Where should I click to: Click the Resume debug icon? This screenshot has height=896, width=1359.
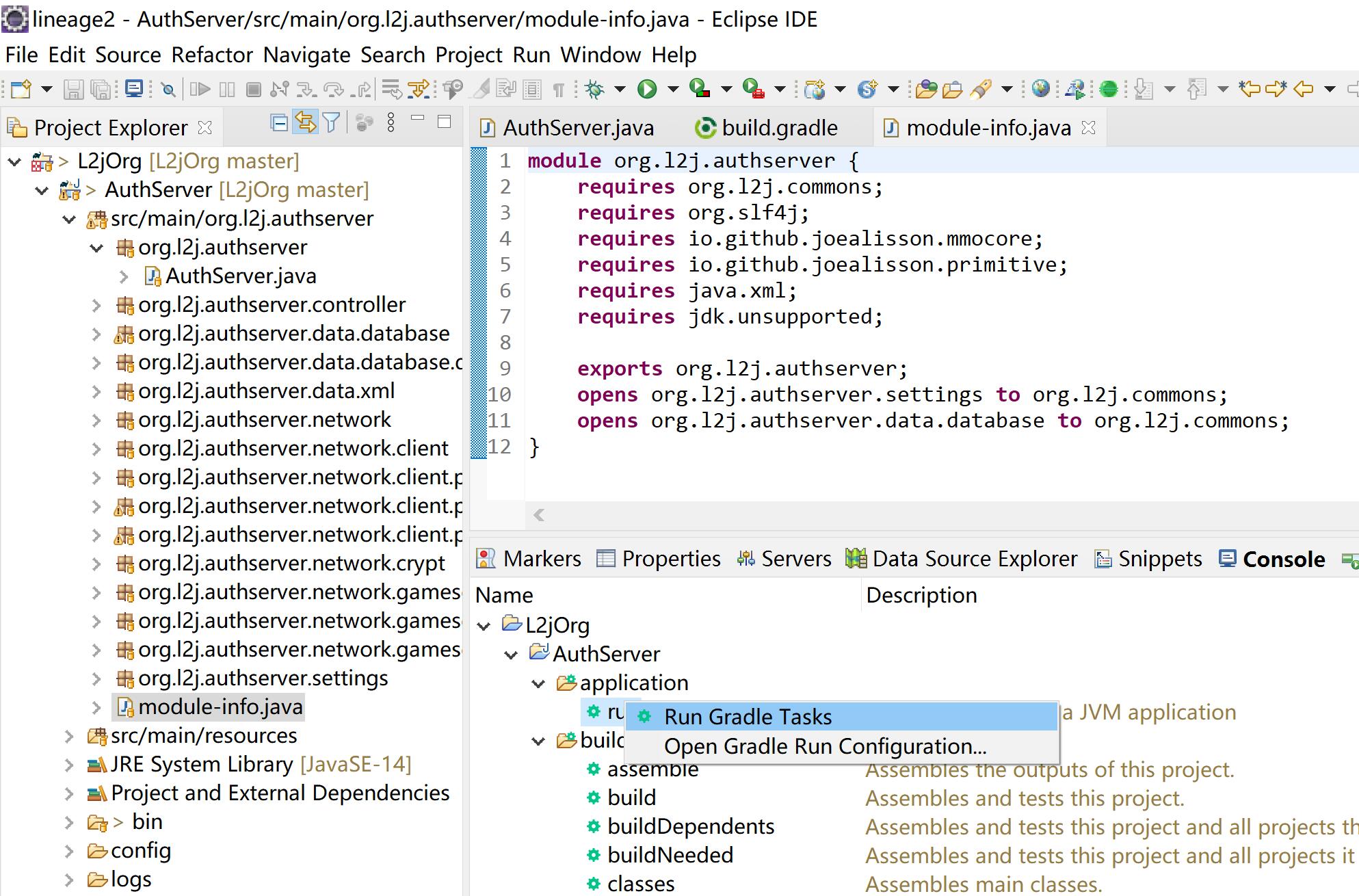(199, 89)
